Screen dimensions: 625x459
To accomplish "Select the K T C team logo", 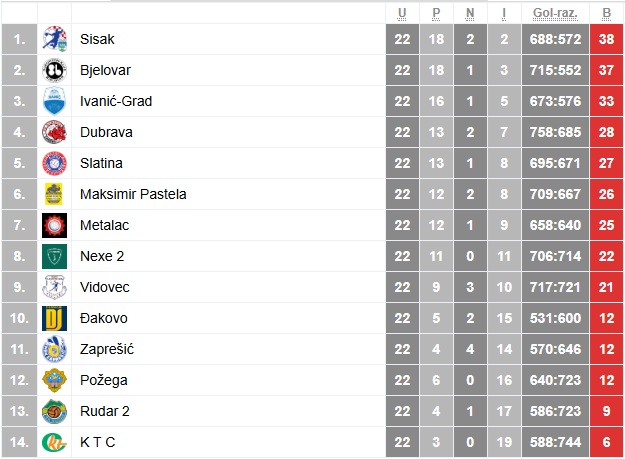I will [54, 442].
